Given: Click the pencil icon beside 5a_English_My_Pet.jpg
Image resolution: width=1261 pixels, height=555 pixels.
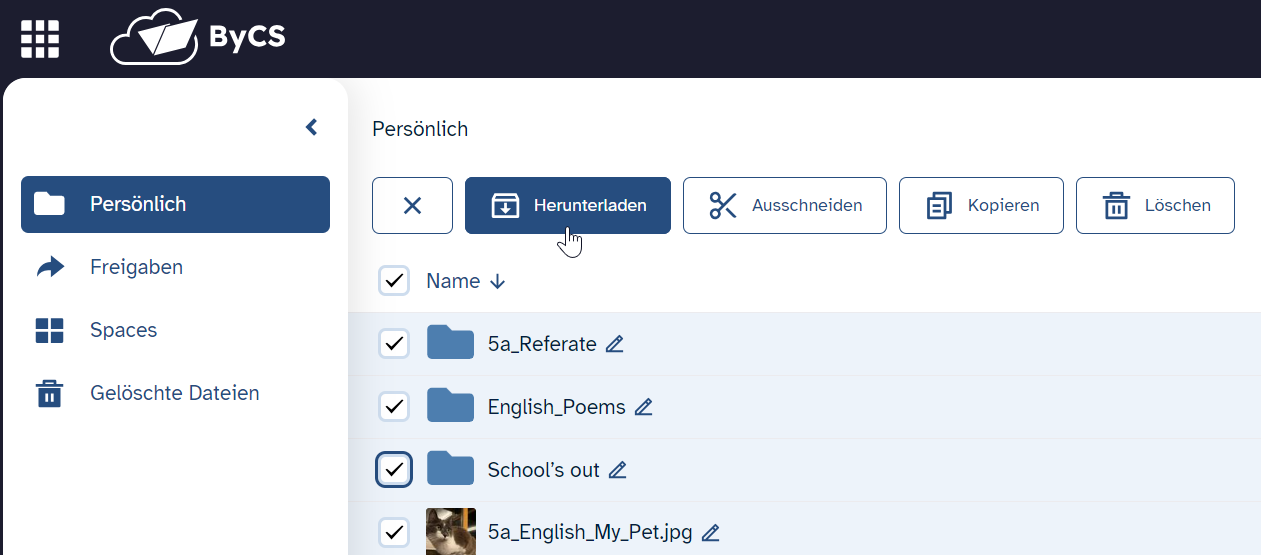Looking at the screenshot, I should click(x=711, y=533).
